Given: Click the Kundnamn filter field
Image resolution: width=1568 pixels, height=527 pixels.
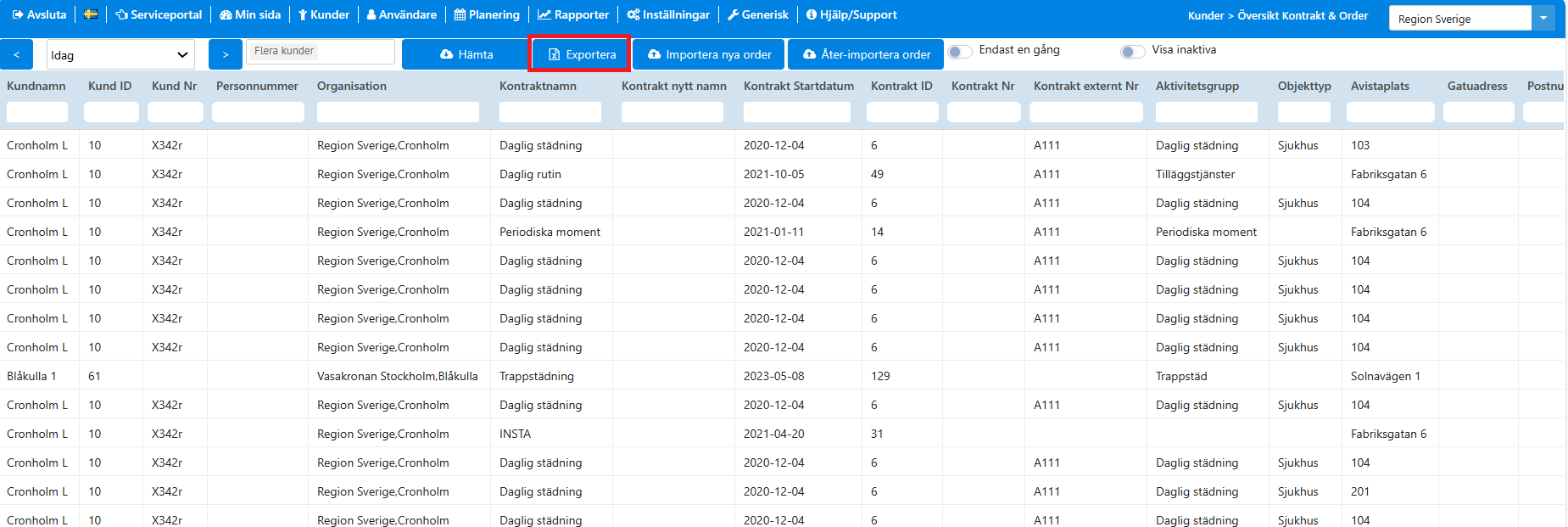Looking at the screenshot, I should pyautogui.click(x=37, y=112).
